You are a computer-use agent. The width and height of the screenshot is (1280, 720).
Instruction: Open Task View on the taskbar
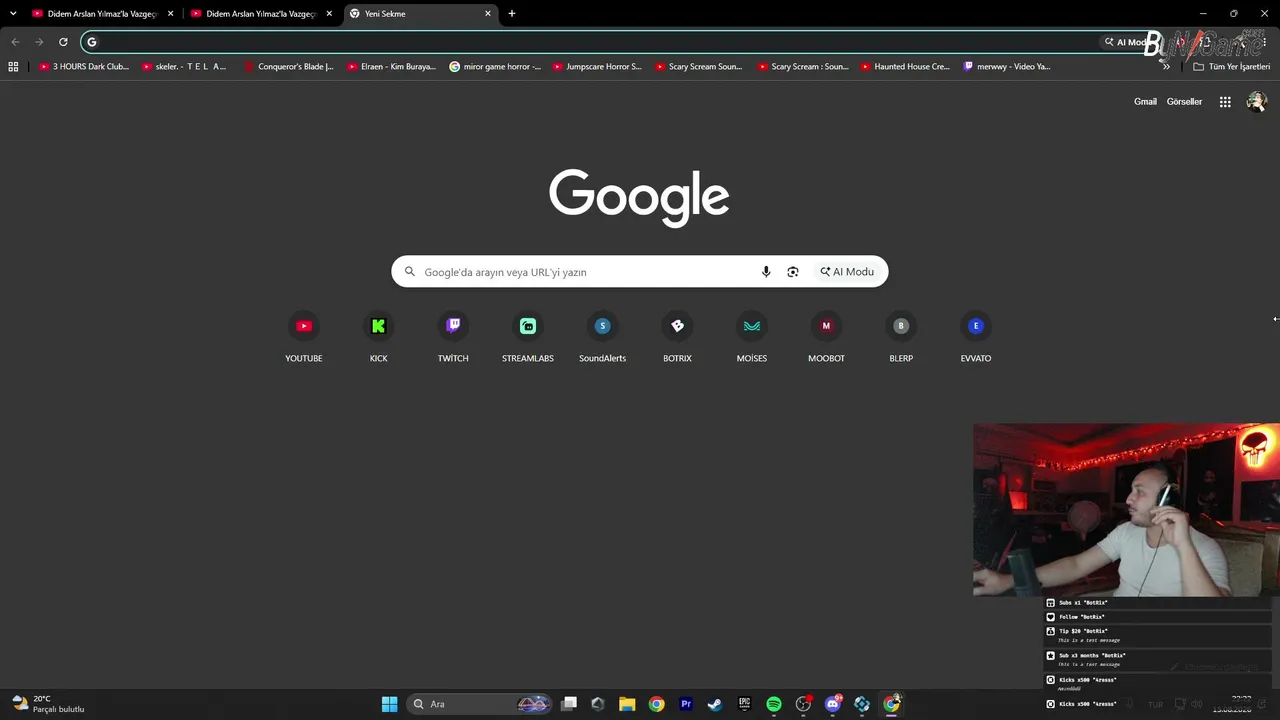(x=569, y=704)
